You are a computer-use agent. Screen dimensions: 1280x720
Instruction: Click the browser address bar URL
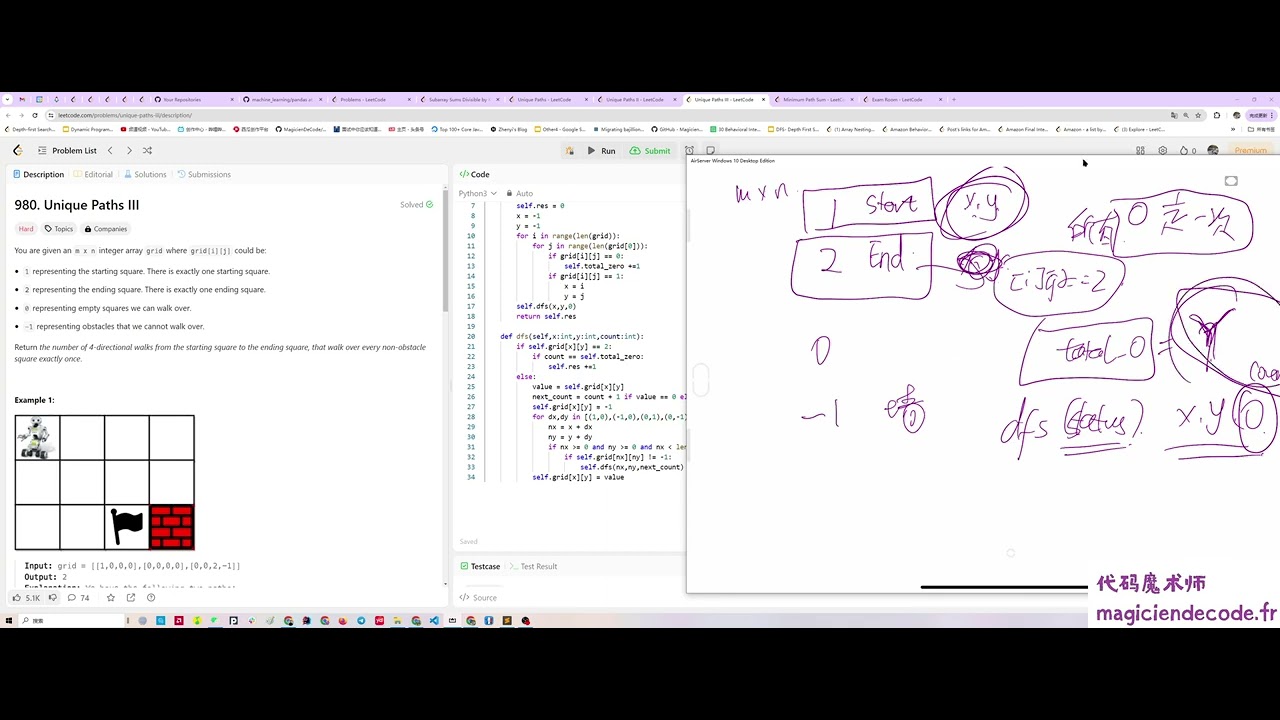click(125, 115)
